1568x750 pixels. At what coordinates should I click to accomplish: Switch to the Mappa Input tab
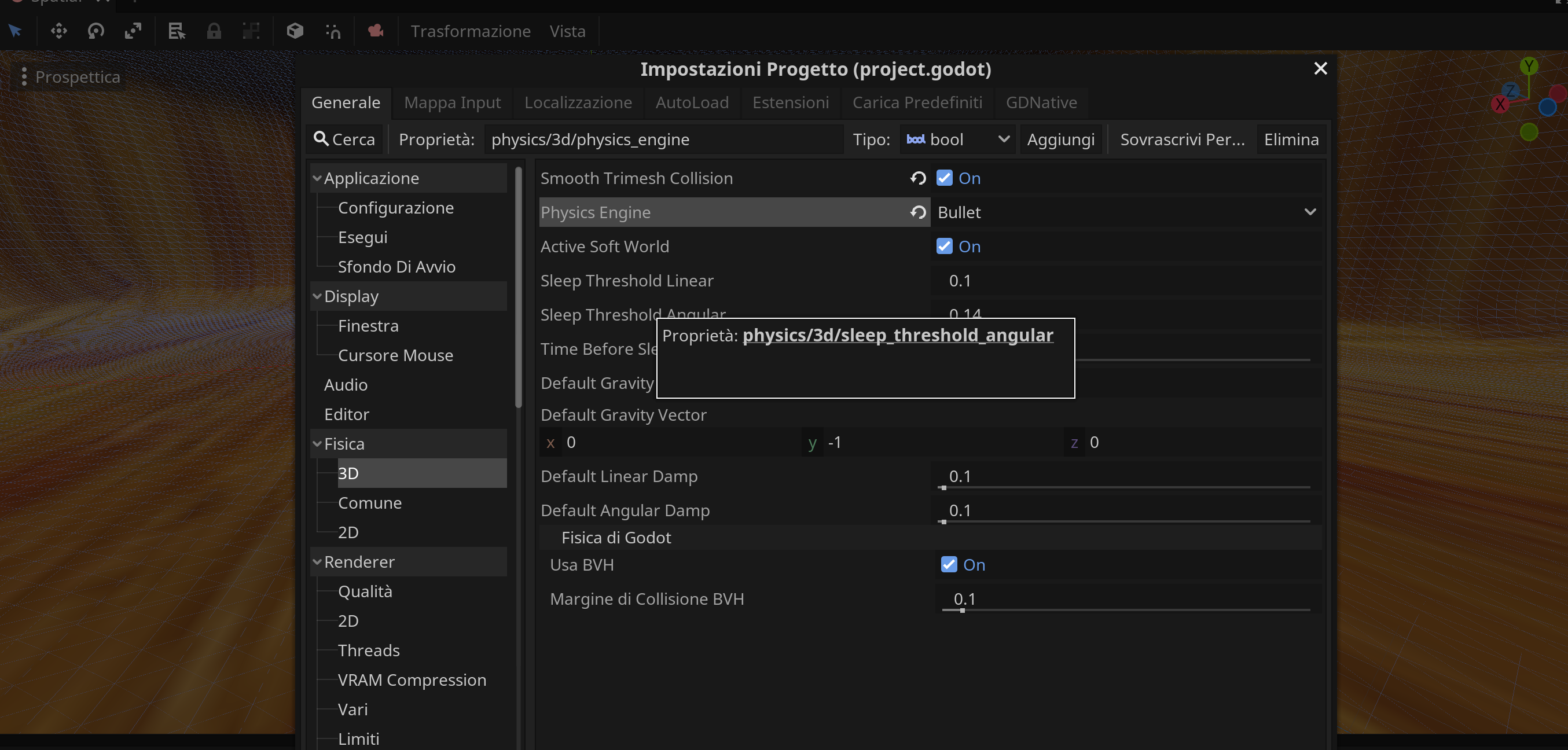(x=451, y=102)
